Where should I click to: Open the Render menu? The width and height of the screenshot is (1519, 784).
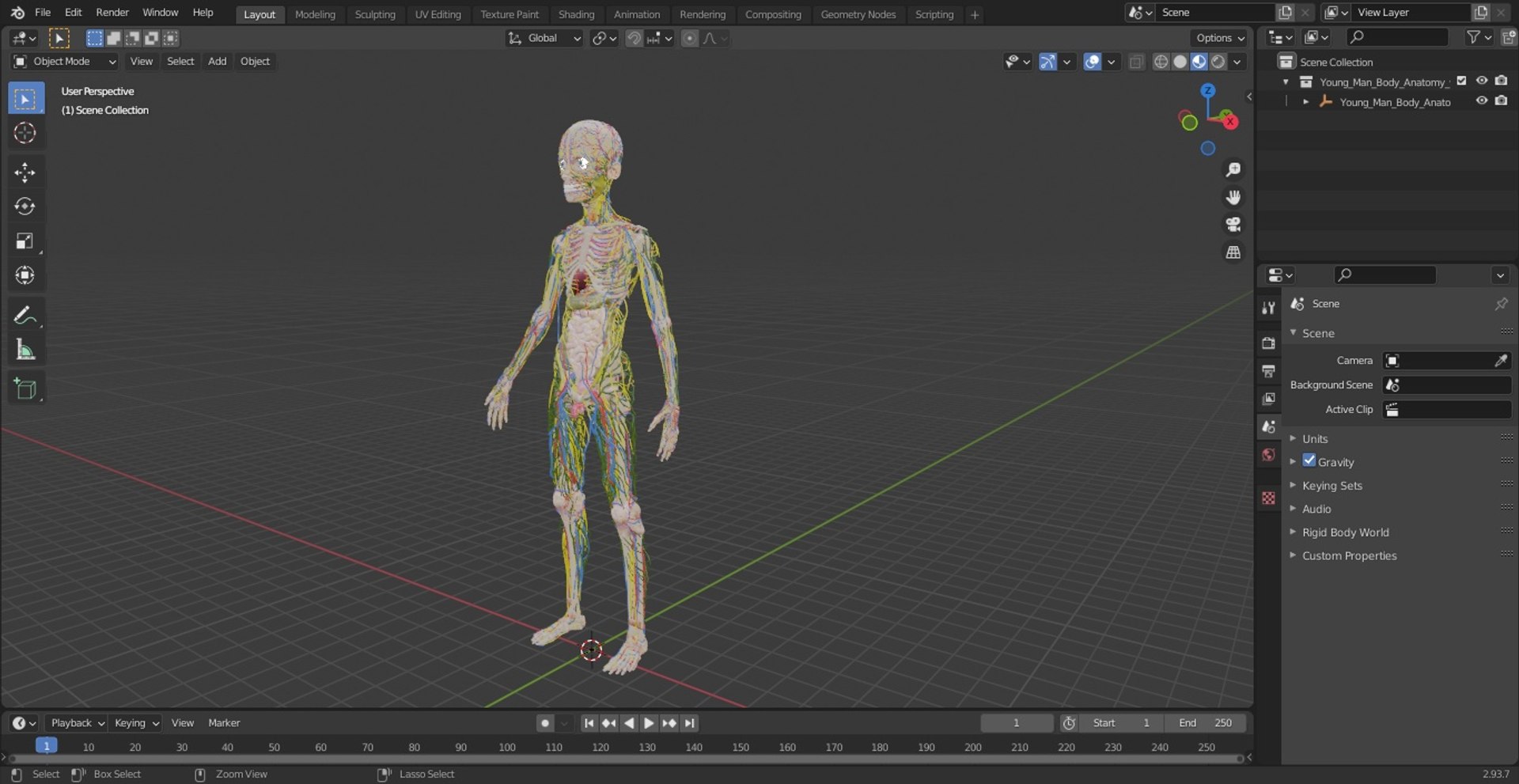pos(112,13)
